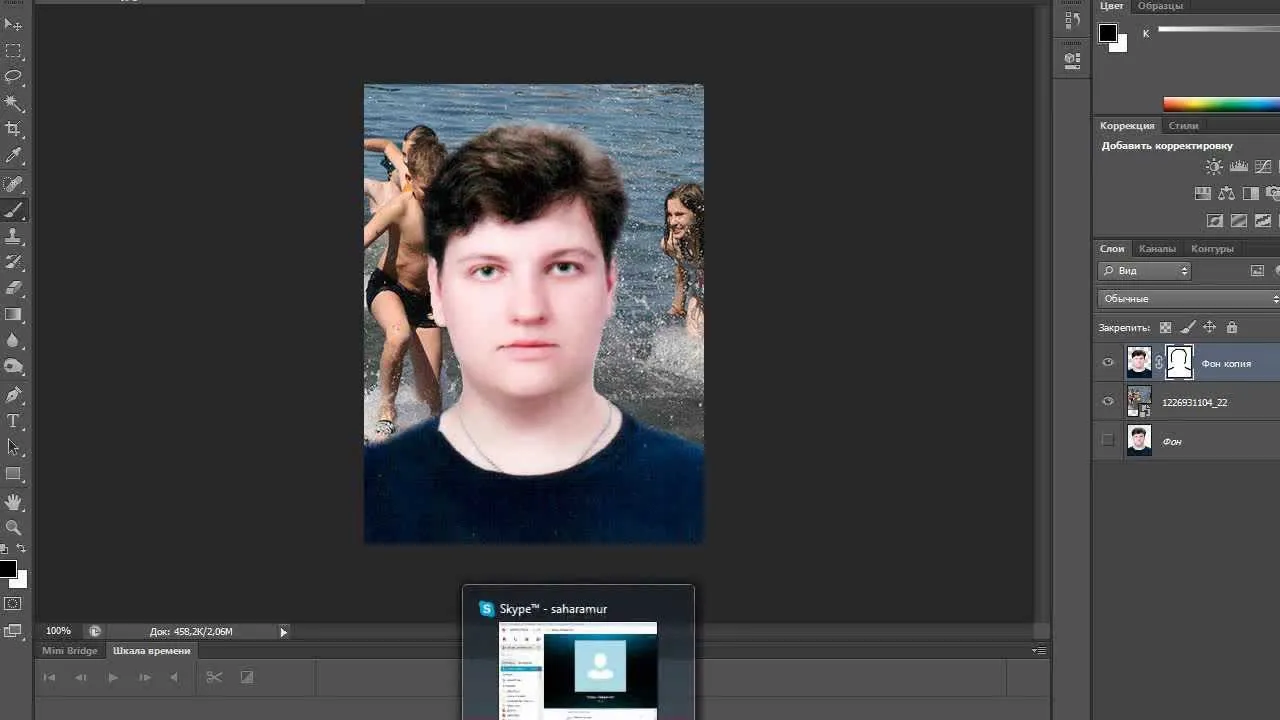Add Brightness/Contrast adjustment

[1214, 167]
